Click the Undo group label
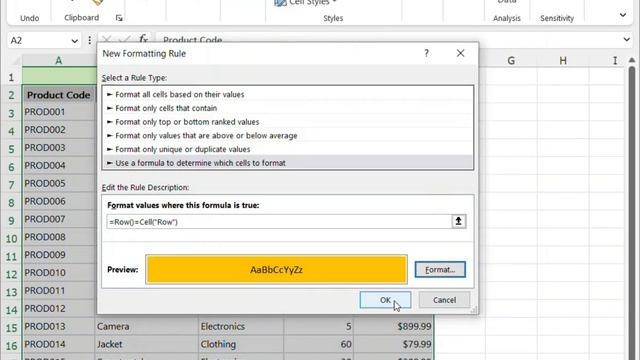The width and height of the screenshot is (640, 360). pyautogui.click(x=29, y=18)
